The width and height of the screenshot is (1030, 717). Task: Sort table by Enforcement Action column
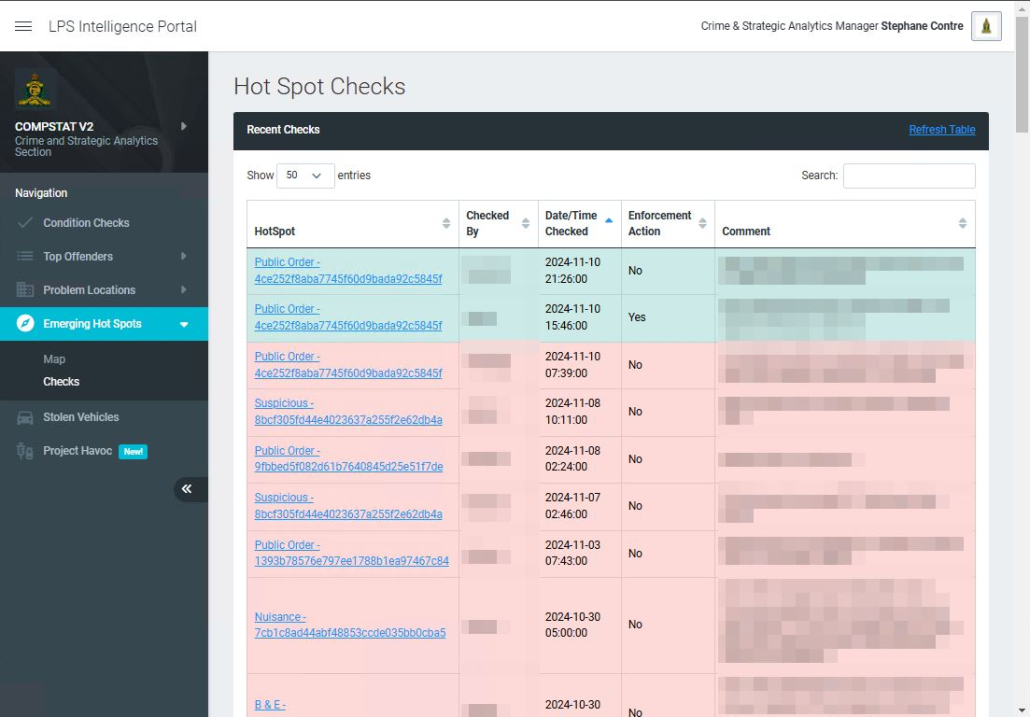coord(702,224)
